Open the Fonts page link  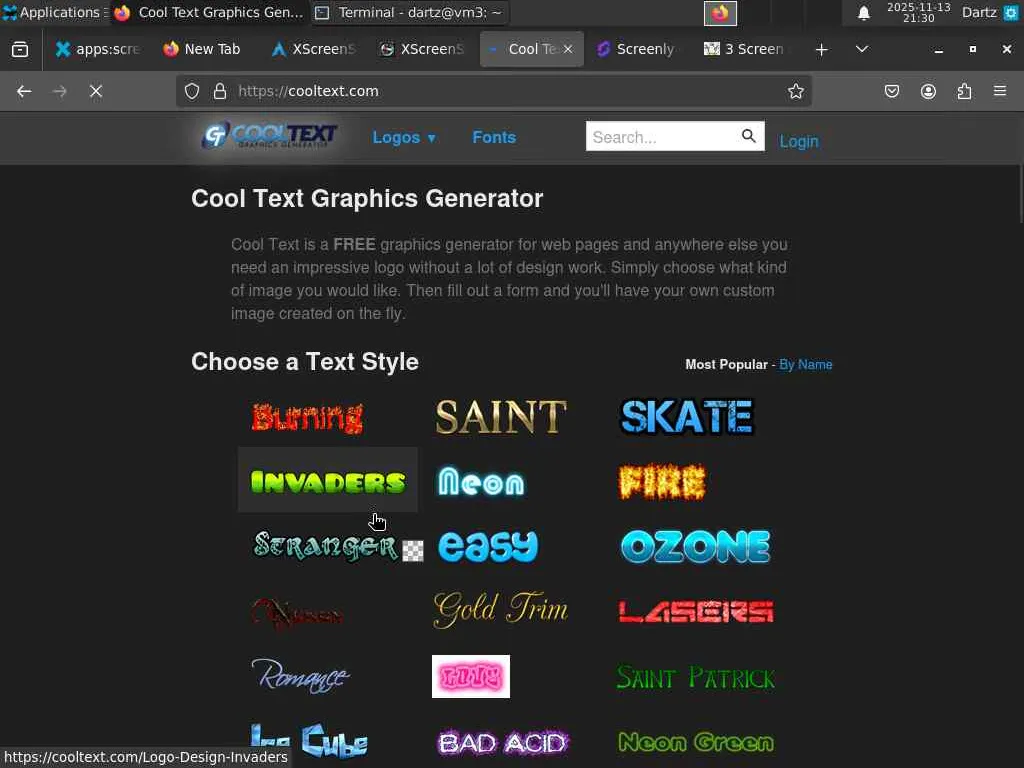coord(494,137)
